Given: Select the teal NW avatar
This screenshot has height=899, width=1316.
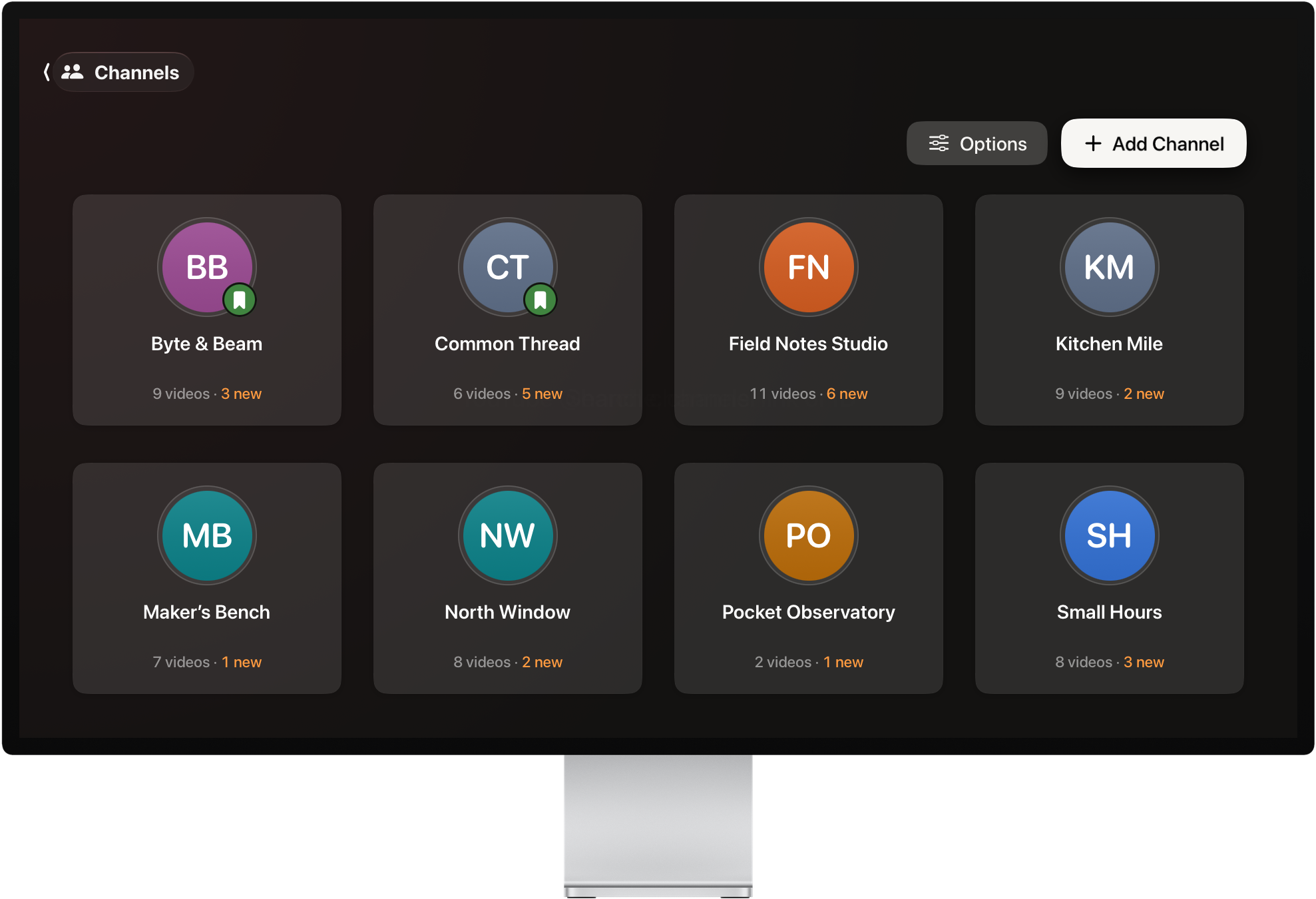Looking at the screenshot, I should click(x=508, y=535).
